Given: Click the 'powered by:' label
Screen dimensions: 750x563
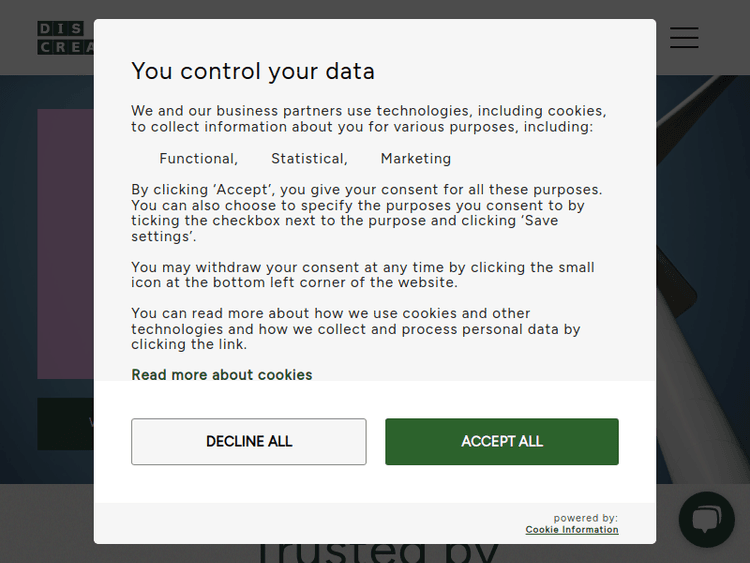Looking at the screenshot, I should click(585, 518).
